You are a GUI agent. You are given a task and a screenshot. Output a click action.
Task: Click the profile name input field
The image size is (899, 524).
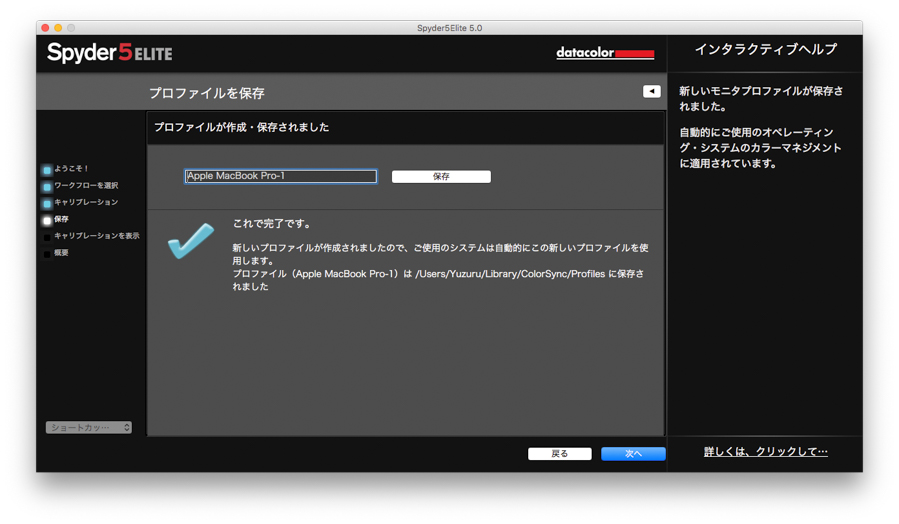pyautogui.click(x=280, y=176)
